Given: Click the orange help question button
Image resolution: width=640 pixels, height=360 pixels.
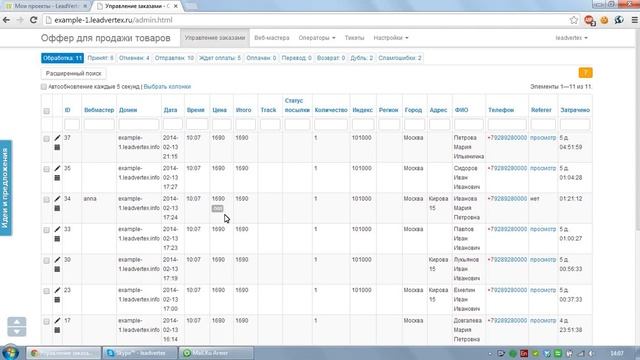Looking at the screenshot, I should pos(585,73).
